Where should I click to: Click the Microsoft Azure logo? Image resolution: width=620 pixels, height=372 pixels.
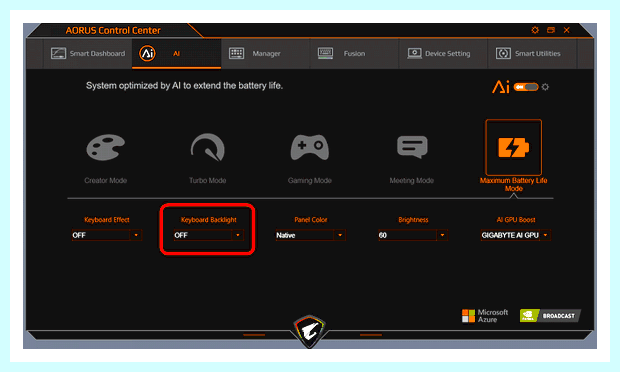click(485, 316)
